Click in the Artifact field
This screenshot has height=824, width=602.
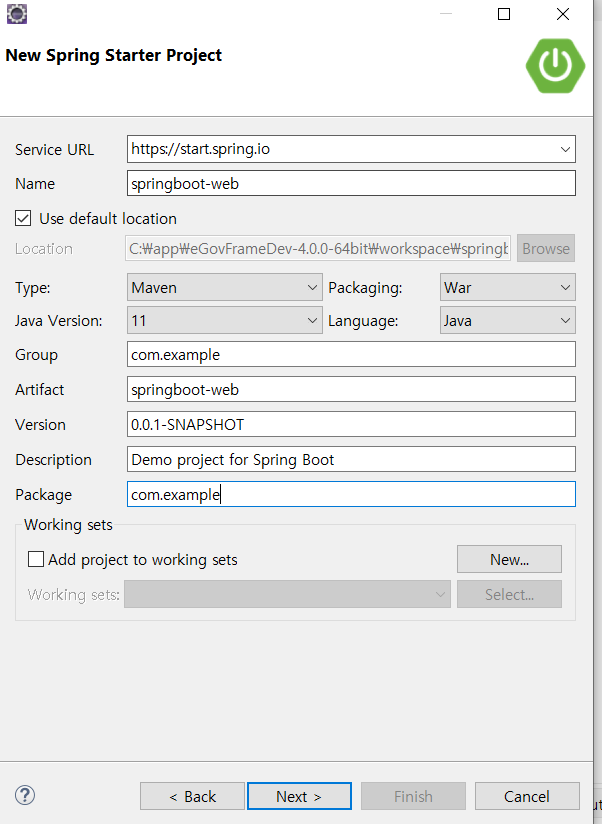[x=351, y=389]
